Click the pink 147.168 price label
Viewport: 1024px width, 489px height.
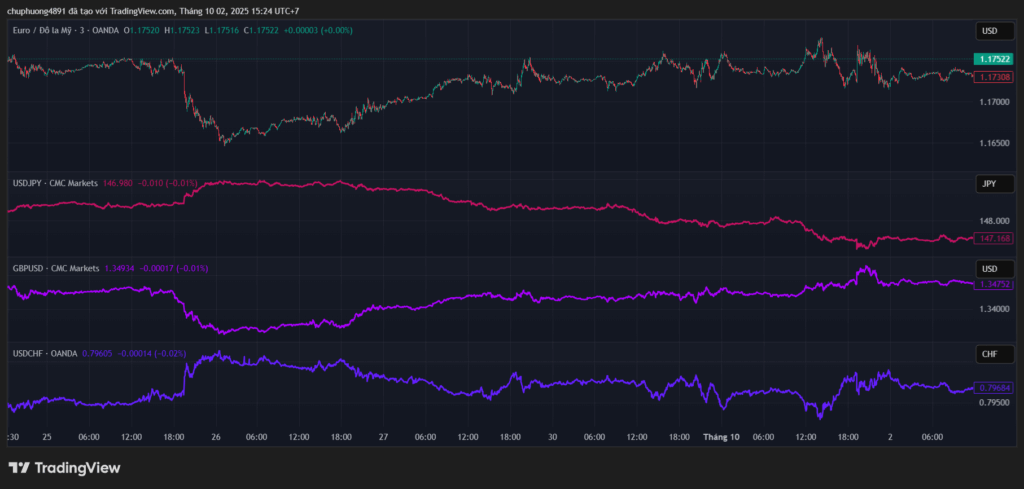tap(993, 239)
